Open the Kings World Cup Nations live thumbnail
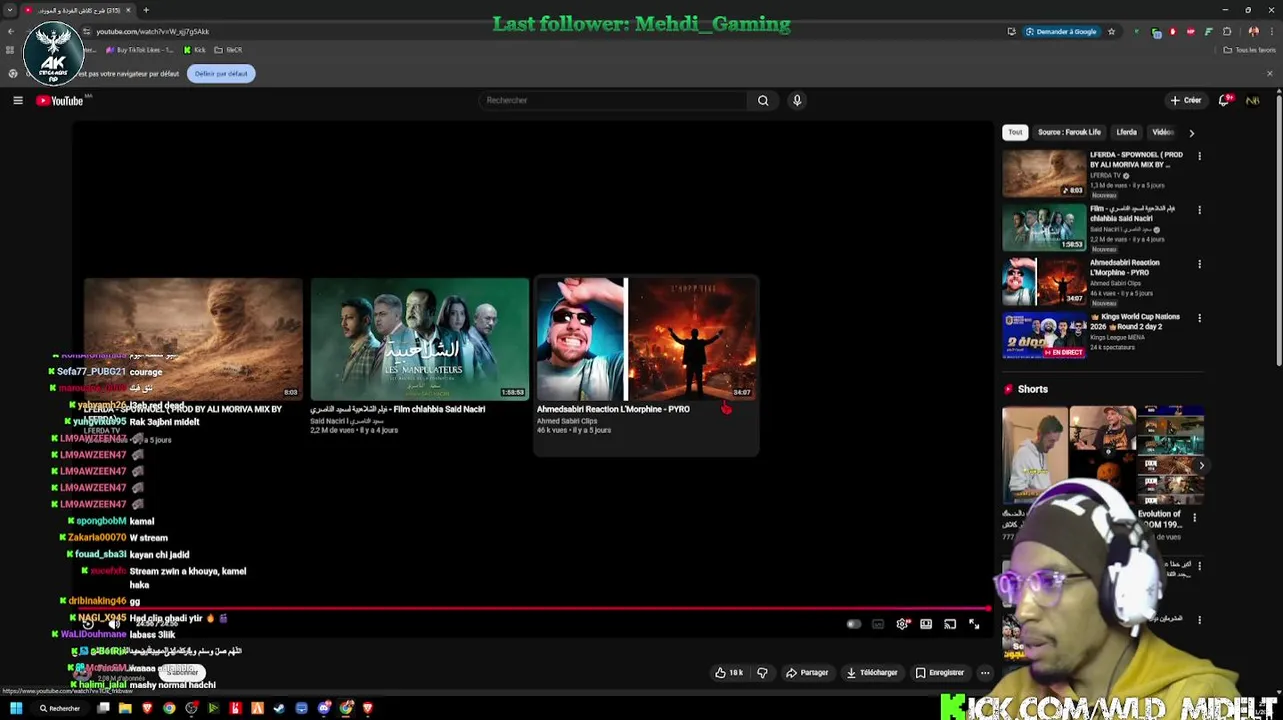 tap(1044, 335)
